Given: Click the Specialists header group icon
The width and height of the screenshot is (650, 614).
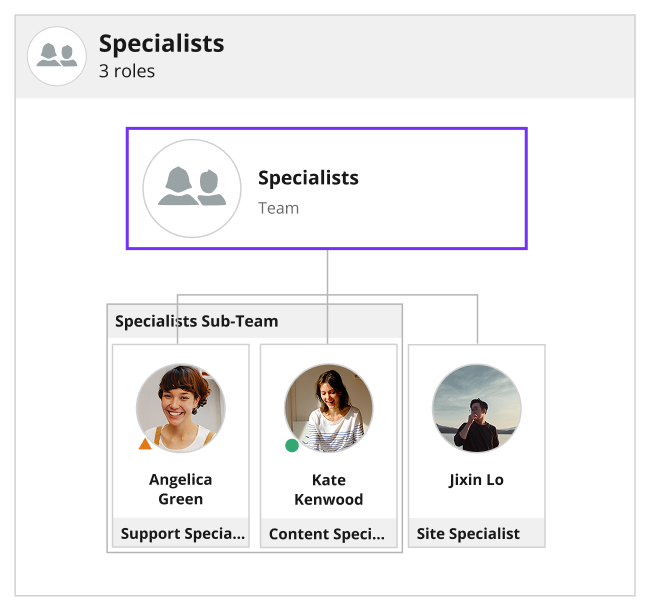Looking at the screenshot, I should click(x=57, y=56).
